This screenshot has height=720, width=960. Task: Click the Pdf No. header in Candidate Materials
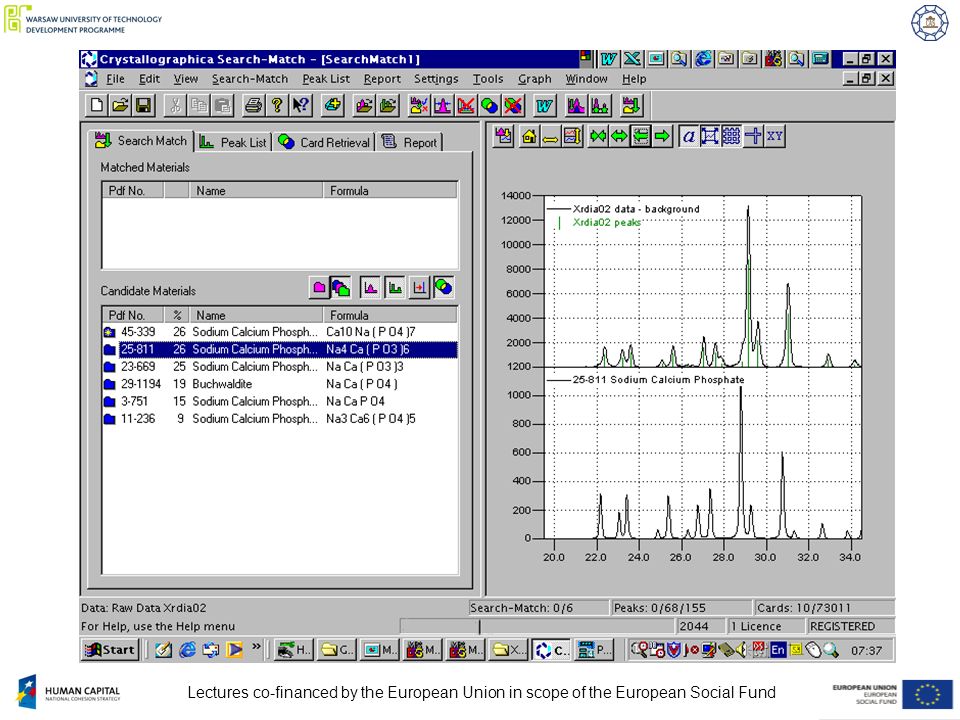[133, 315]
